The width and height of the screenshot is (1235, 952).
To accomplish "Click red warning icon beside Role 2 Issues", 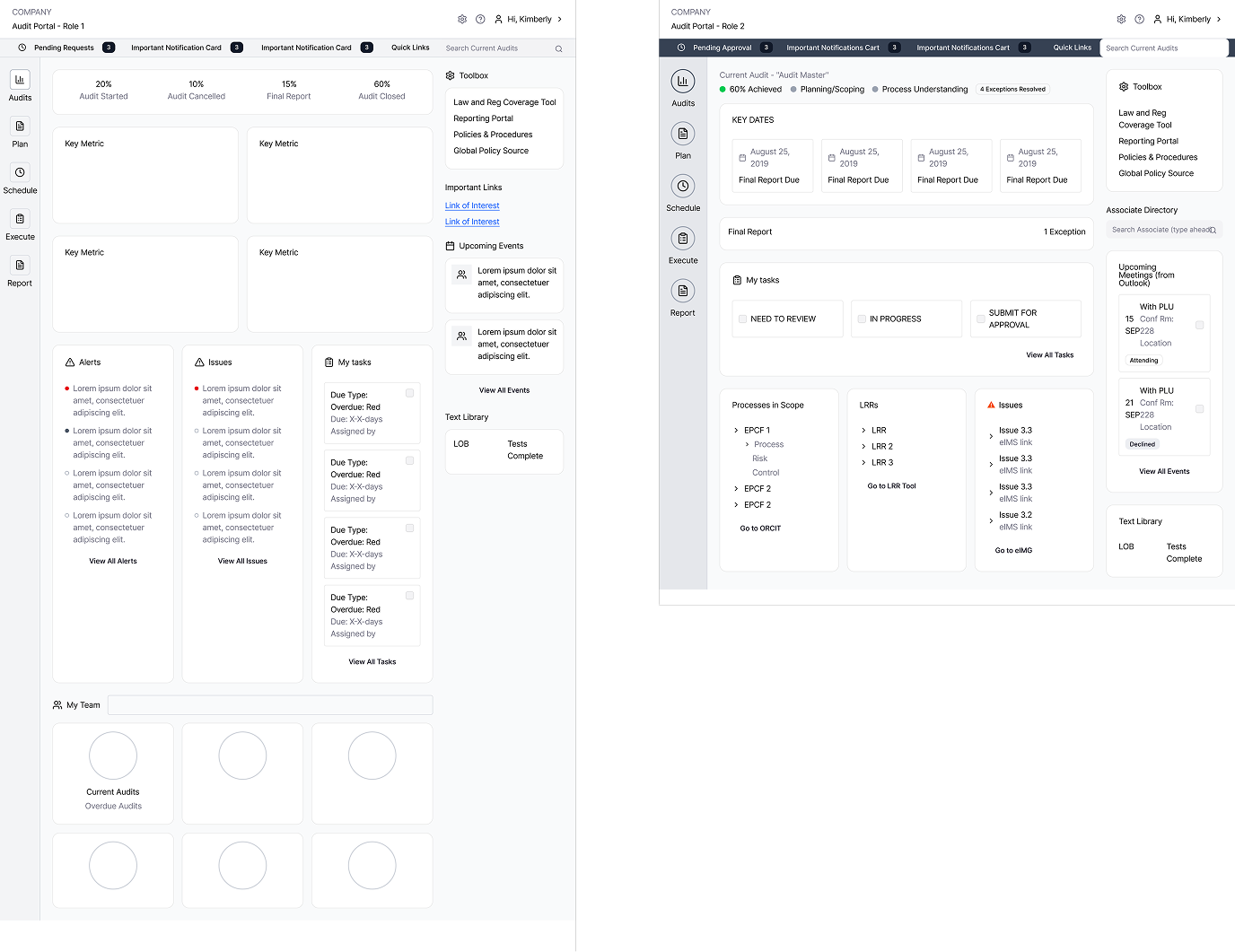I will pyautogui.click(x=991, y=406).
